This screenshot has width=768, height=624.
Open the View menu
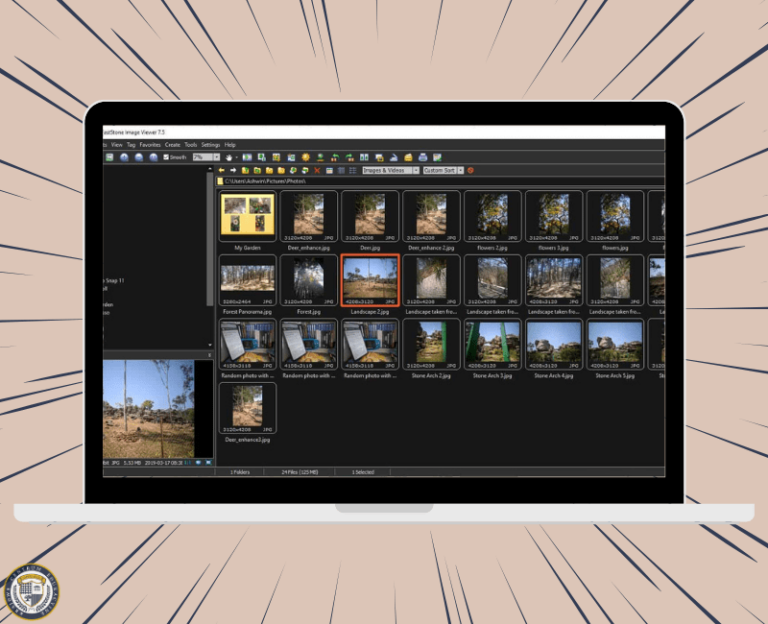coord(117,145)
